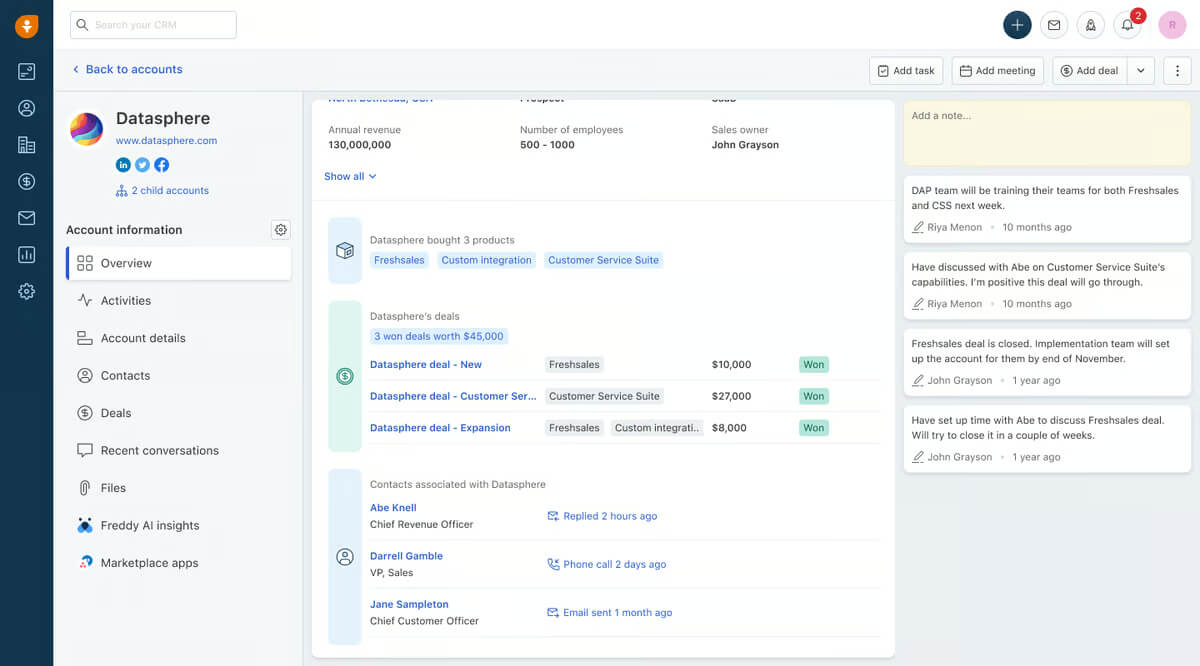Select Overview in account menu
Image resolution: width=1200 pixels, height=666 pixels.
(179, 263)
